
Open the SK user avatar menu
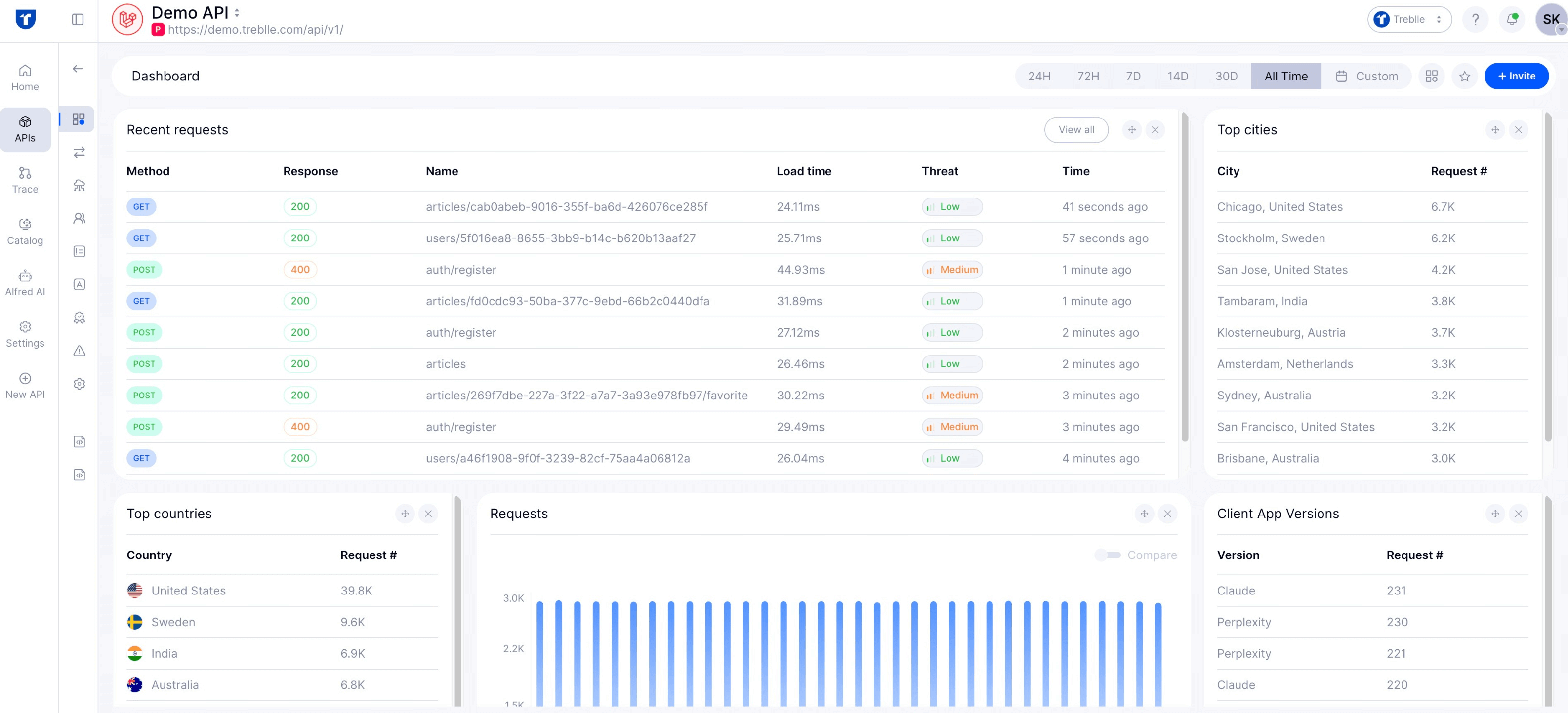pos(1550,19)
